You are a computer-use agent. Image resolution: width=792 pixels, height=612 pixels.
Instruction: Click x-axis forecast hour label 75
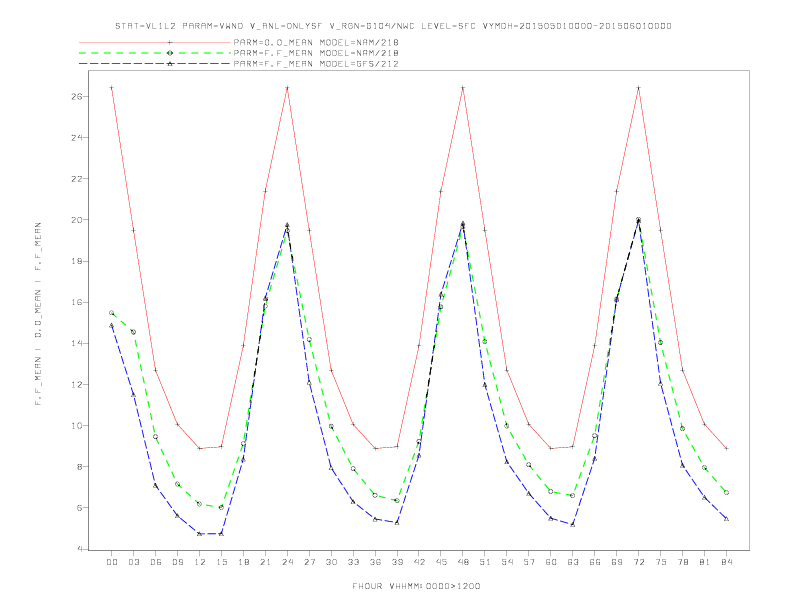[x=661, y=562]
